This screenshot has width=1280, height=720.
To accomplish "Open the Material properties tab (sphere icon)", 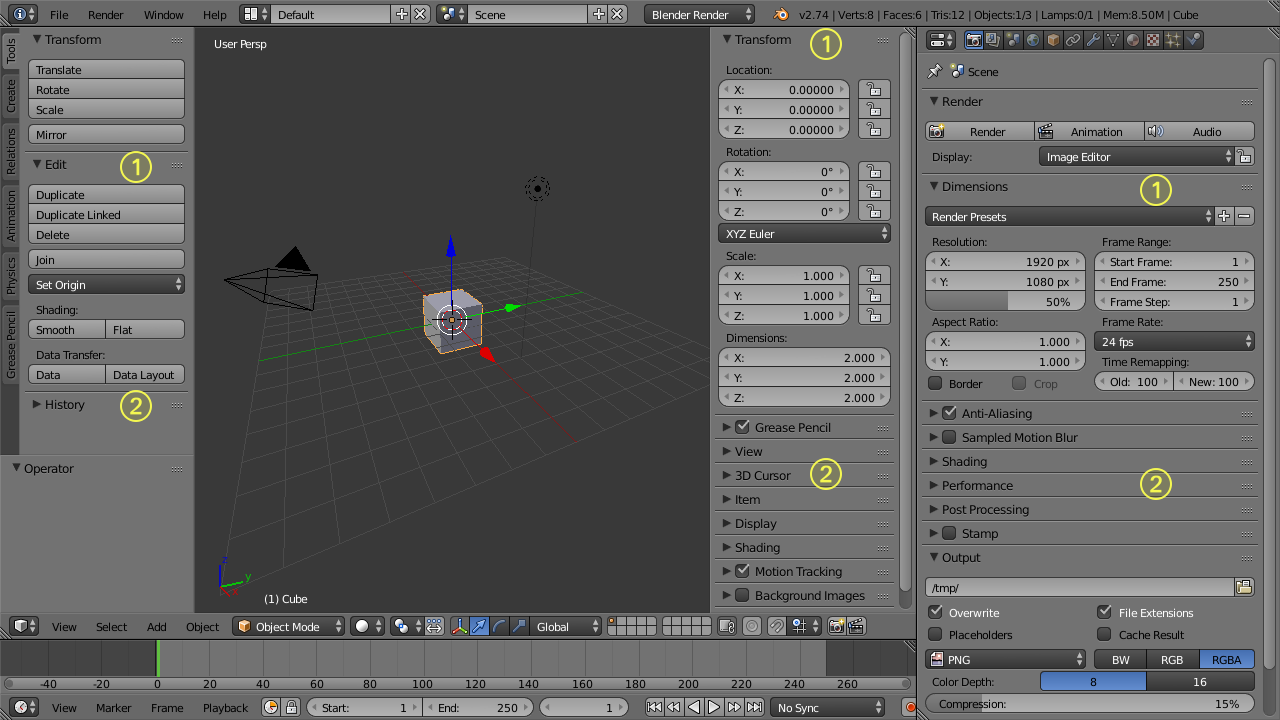I will (x=1131, y=39).
